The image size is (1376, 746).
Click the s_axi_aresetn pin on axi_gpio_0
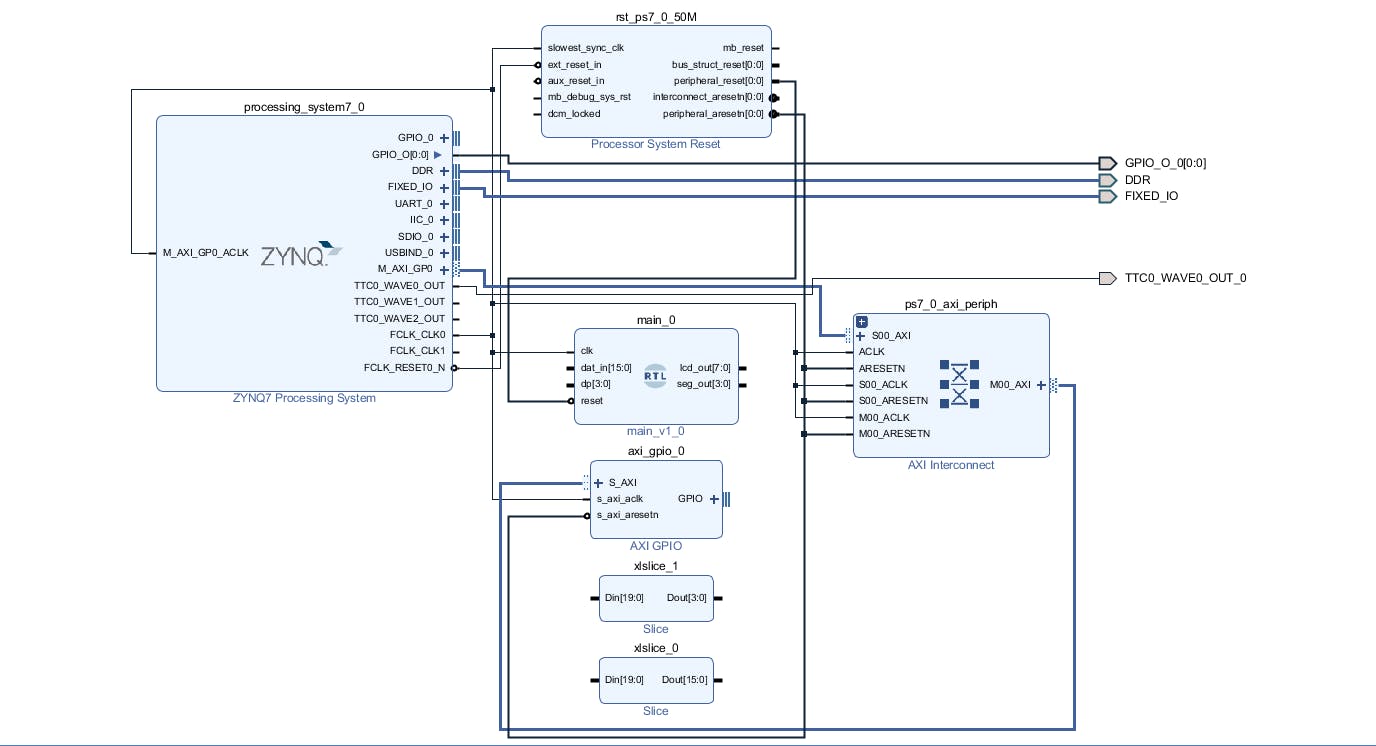click(627, 515)
